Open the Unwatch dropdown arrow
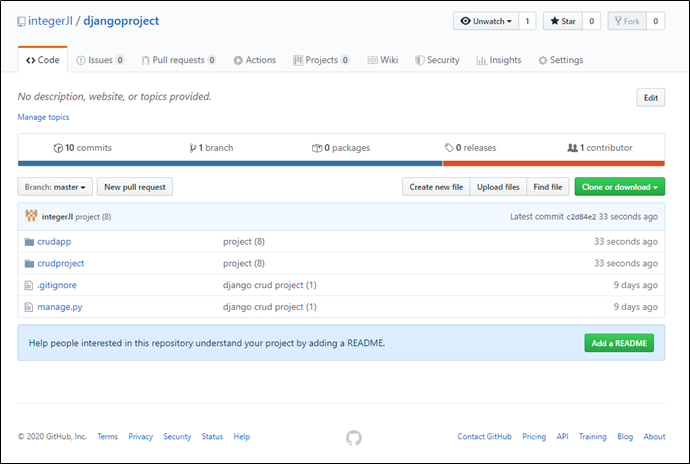The height and width of the screenshot is (464, 690). coord(509,21)
